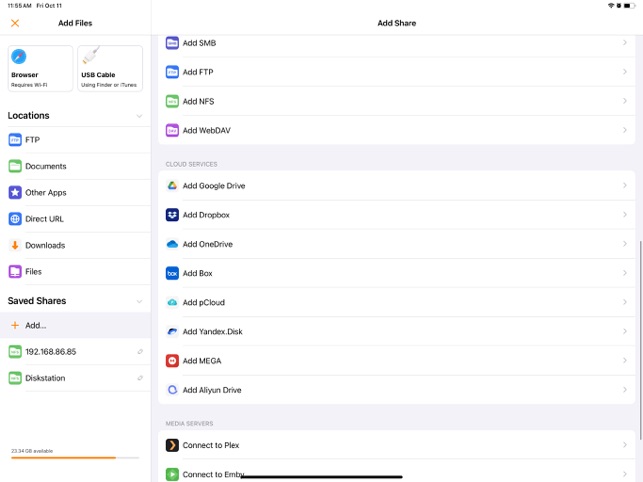This screenshot has height=482, width=643.
Task: Tap the plus icon next to Add...
Action: (15, 325)
